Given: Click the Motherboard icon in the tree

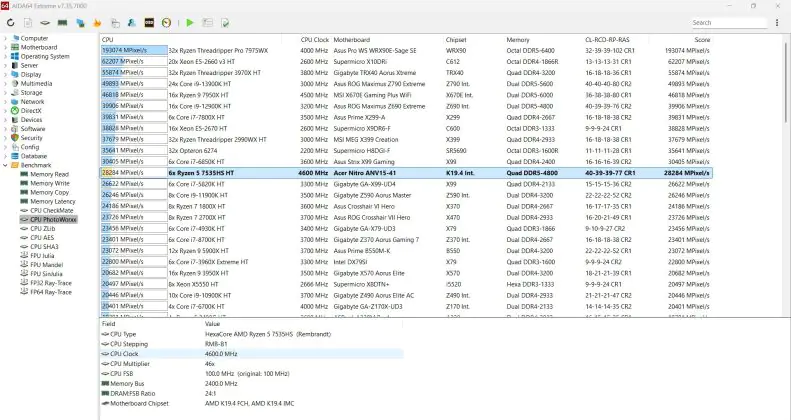Looking at the screenshot, I should (15, 47).
